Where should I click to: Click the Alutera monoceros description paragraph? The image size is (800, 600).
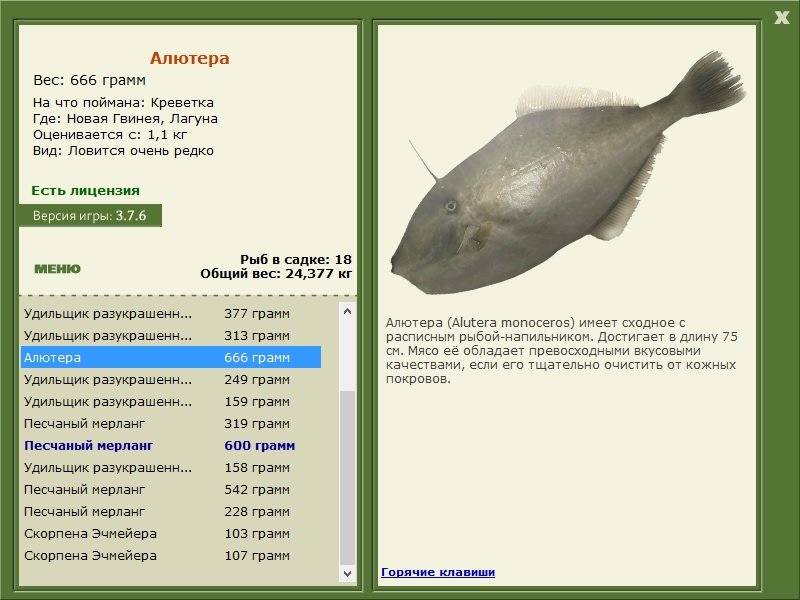pyautogui.click(x=562, y=351)
